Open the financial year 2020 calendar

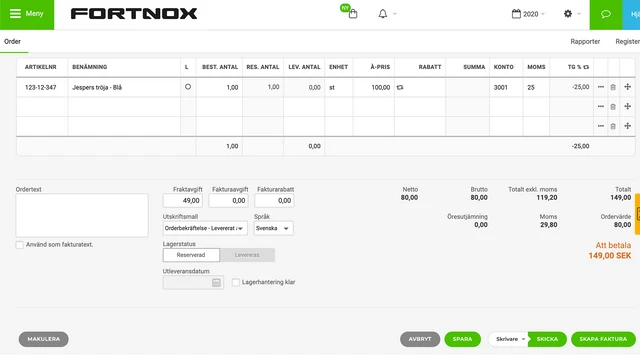point(528,14)
